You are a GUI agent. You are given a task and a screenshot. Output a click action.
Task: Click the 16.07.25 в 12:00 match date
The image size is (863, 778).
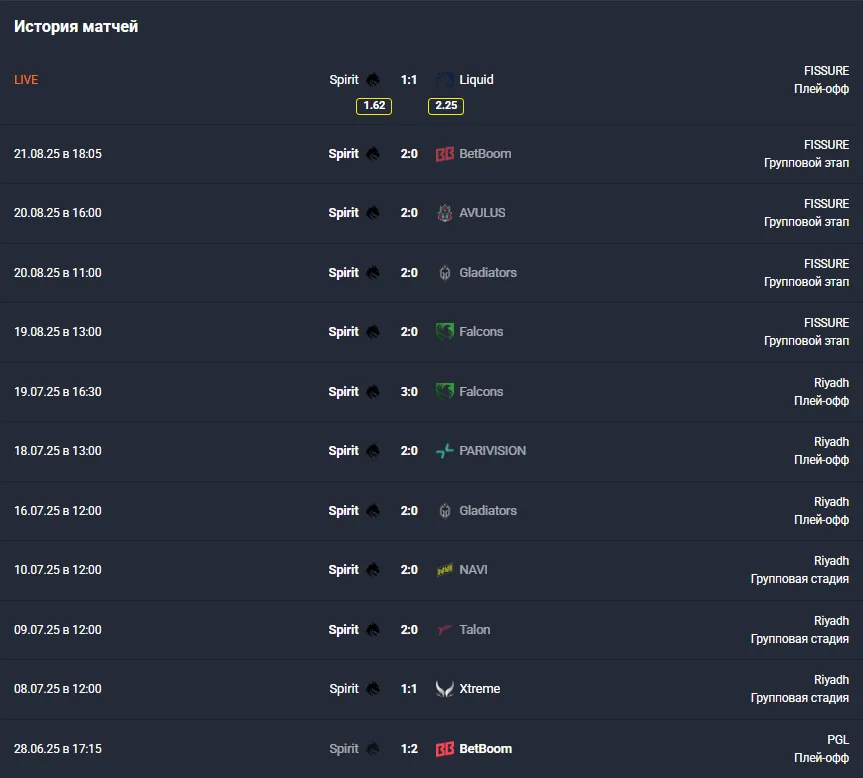(58, 511)
